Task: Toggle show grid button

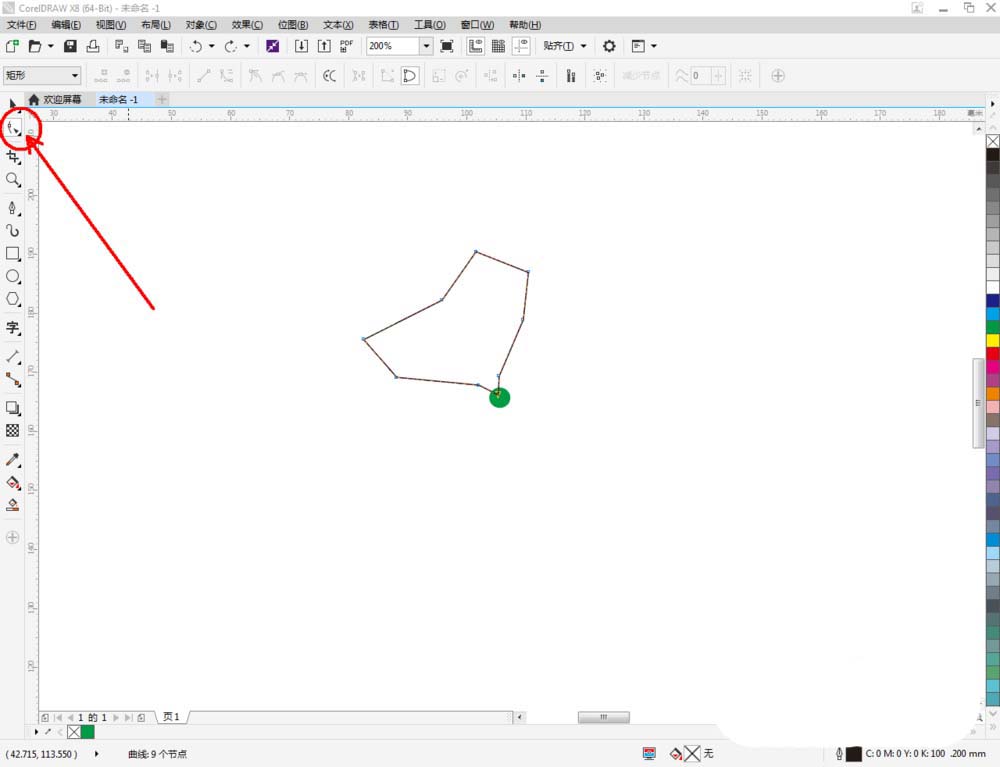Action: 498,46
